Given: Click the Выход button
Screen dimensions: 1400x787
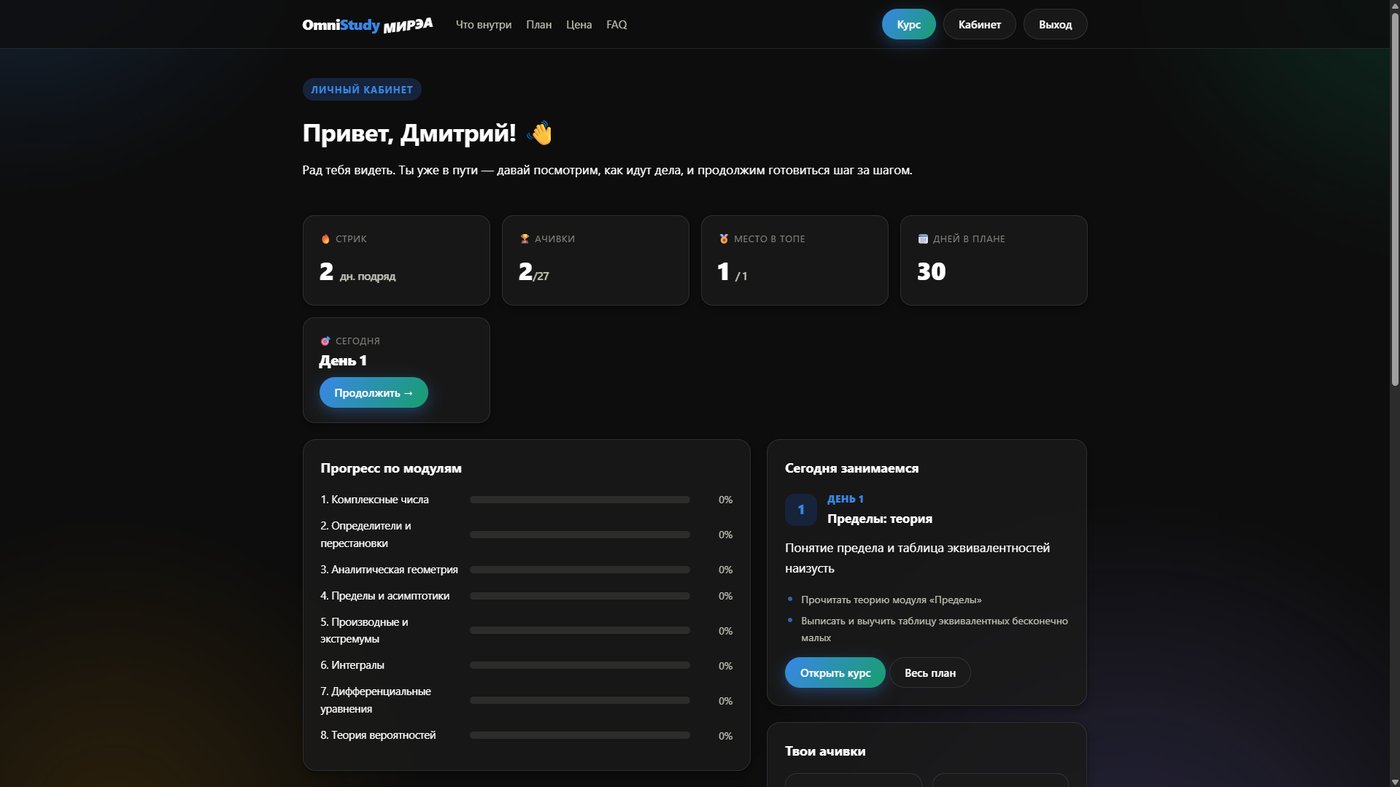Looking at the screenshot, I should click(x=1055, y=24).
